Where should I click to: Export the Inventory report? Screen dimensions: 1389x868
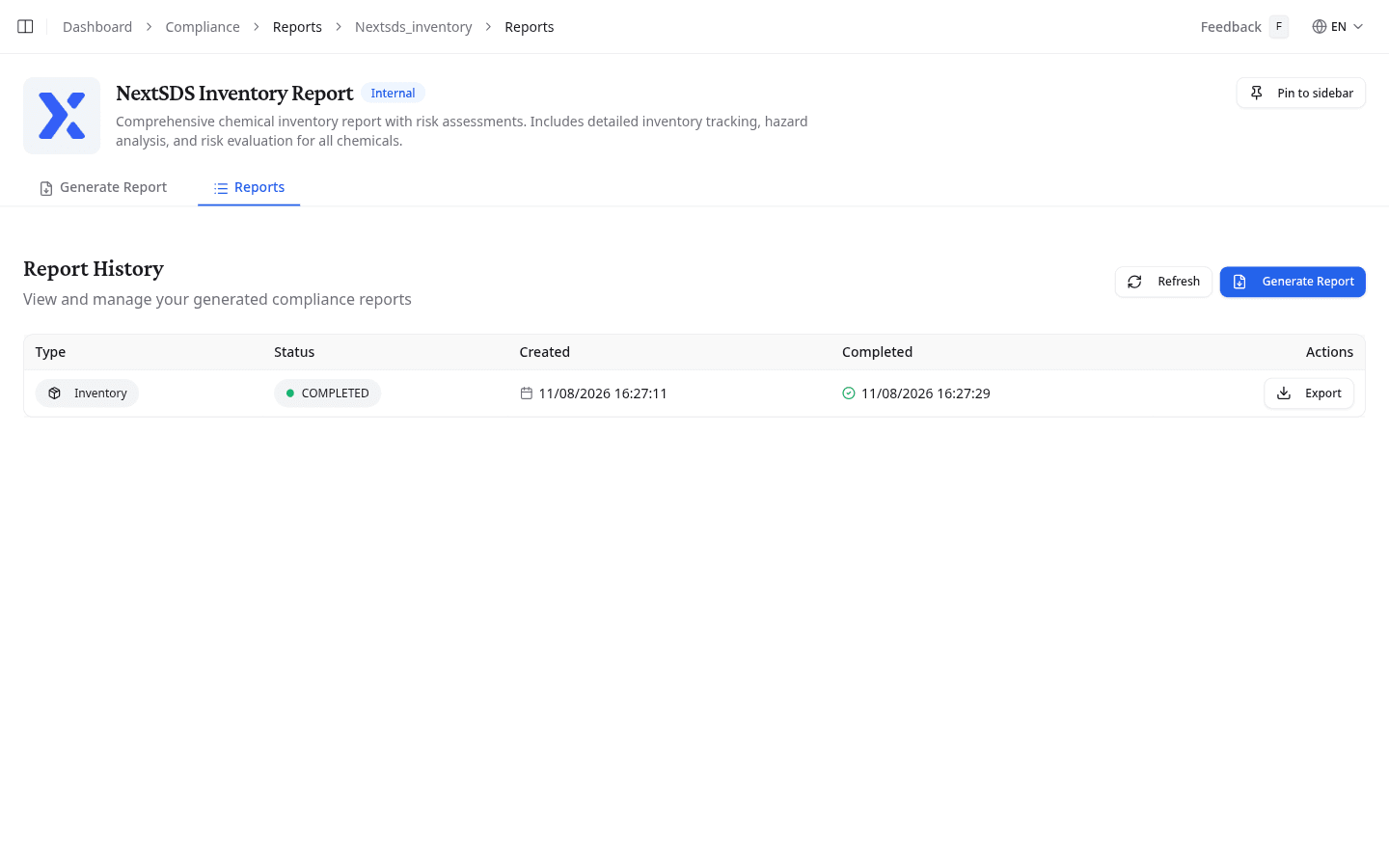click(1309, 393)
